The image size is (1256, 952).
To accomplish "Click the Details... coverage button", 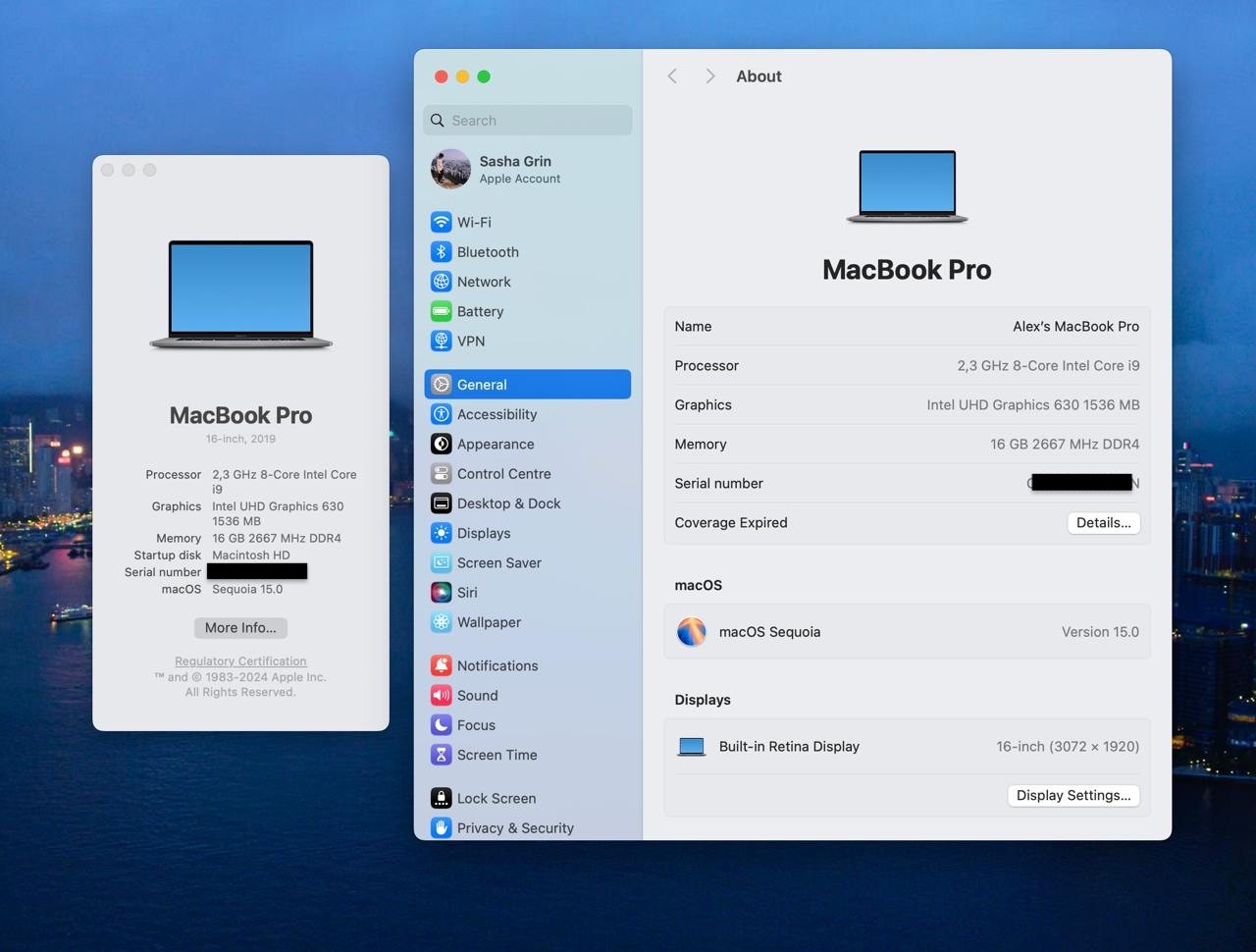I will [x=1104, y=523].
